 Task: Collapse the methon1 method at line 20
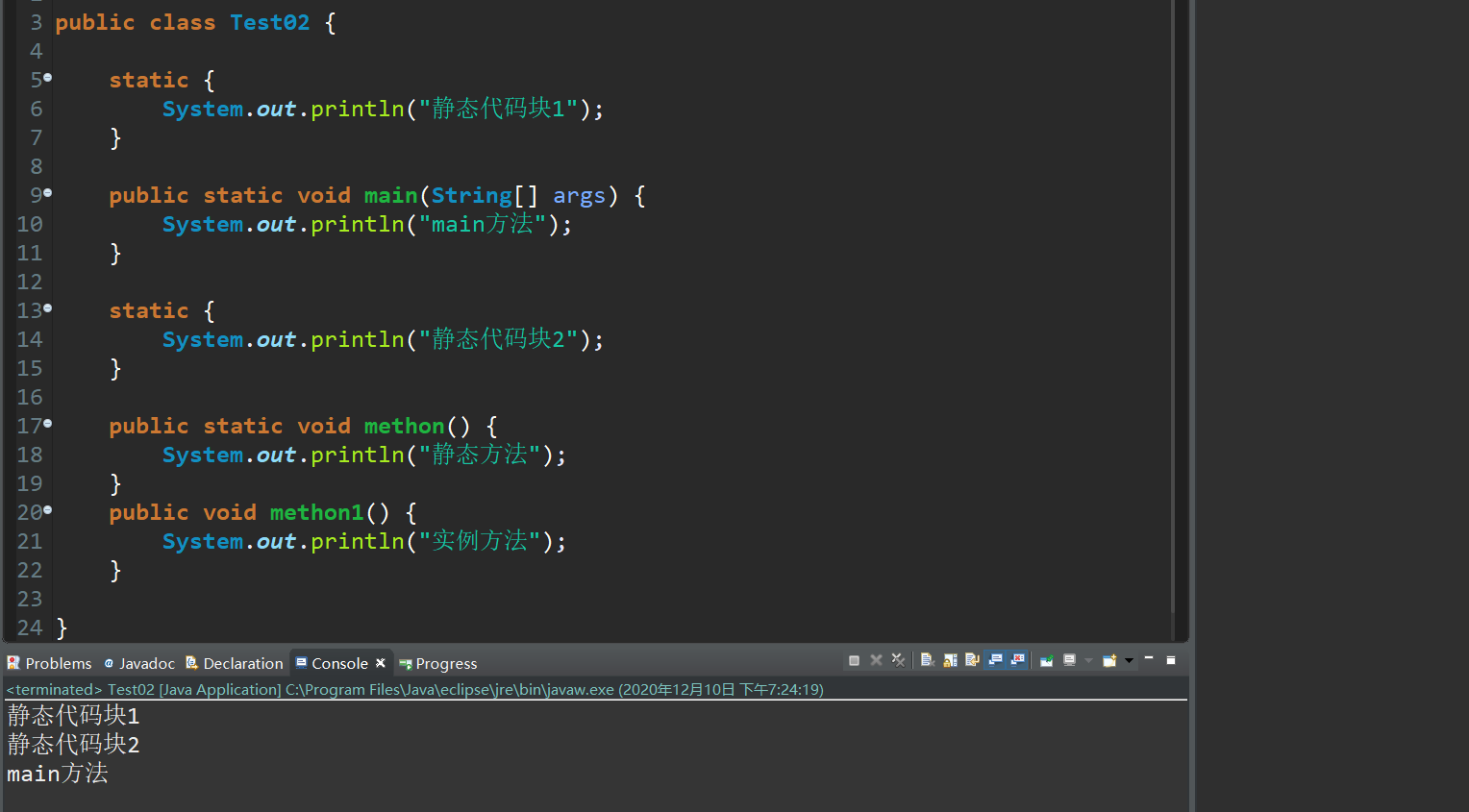pyautogui.click(x=47, y=510)
